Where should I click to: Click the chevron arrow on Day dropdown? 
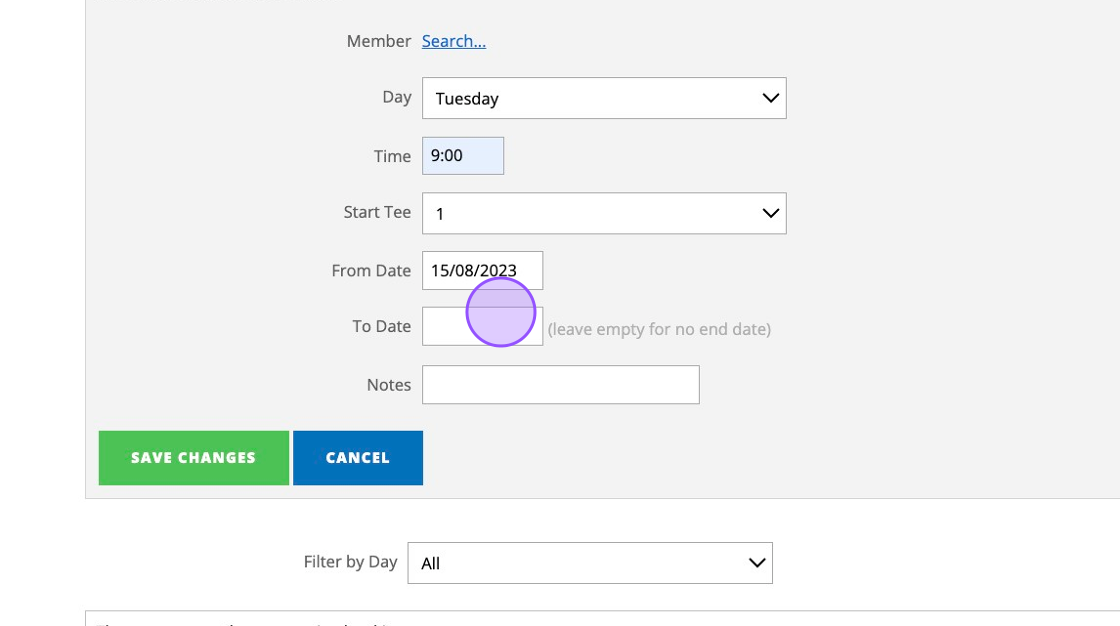click(x=770, y=98)
